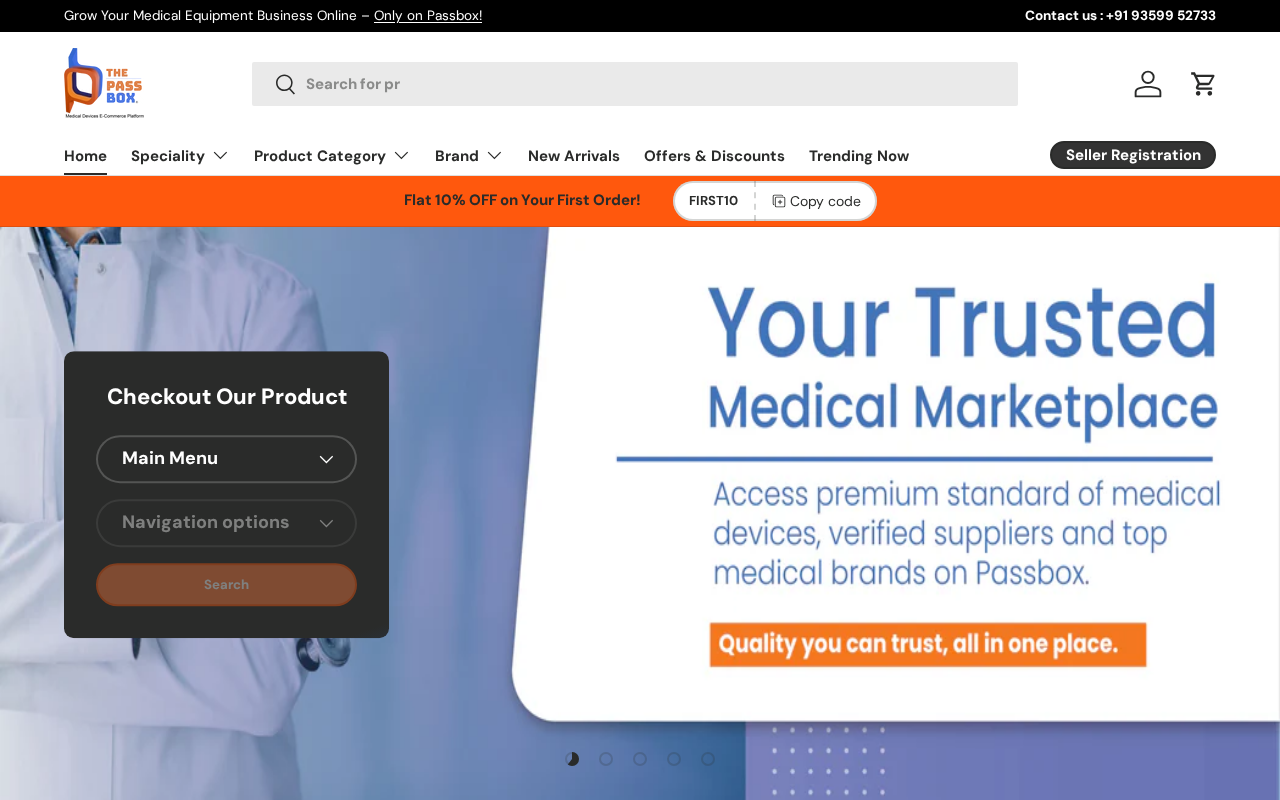Open the Main Menu dropdown
1280x800 pixels.
point(226,459)
